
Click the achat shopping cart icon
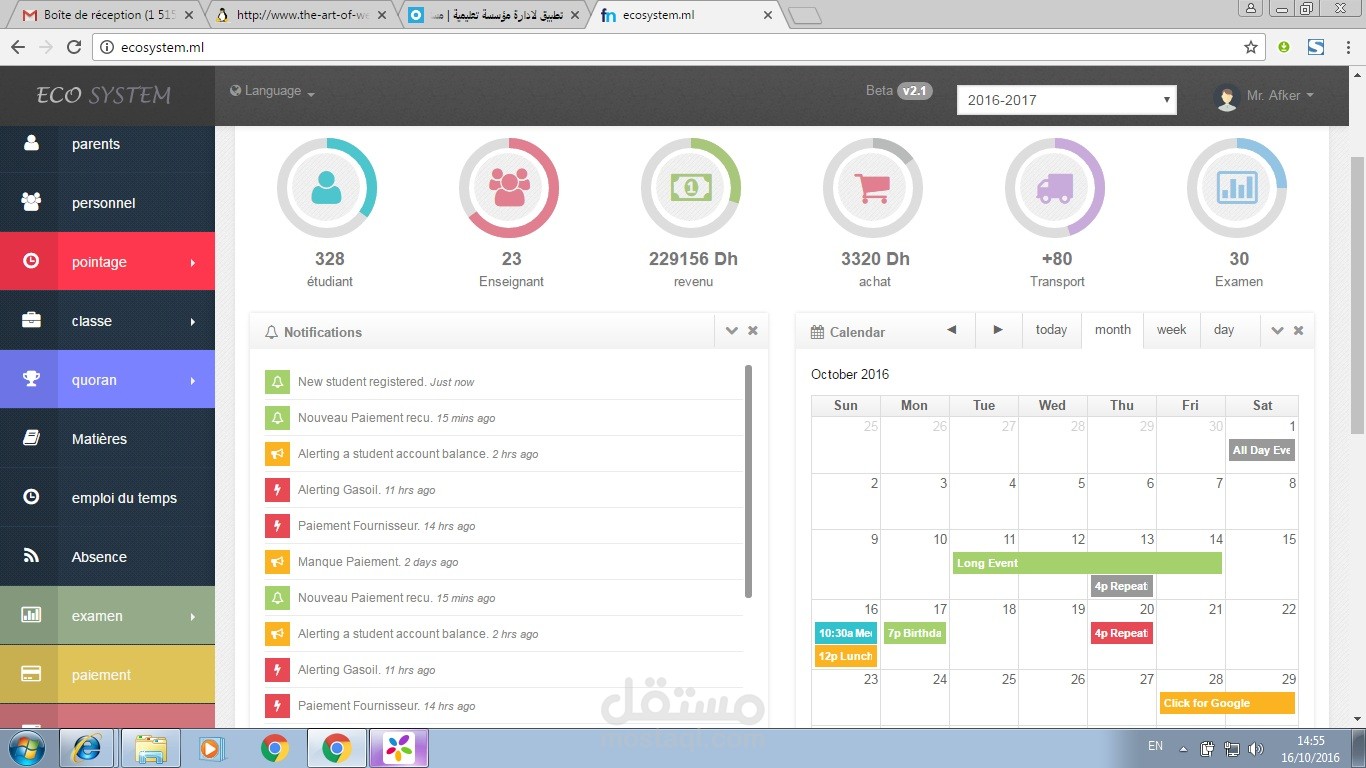click(x=873, y=188)
